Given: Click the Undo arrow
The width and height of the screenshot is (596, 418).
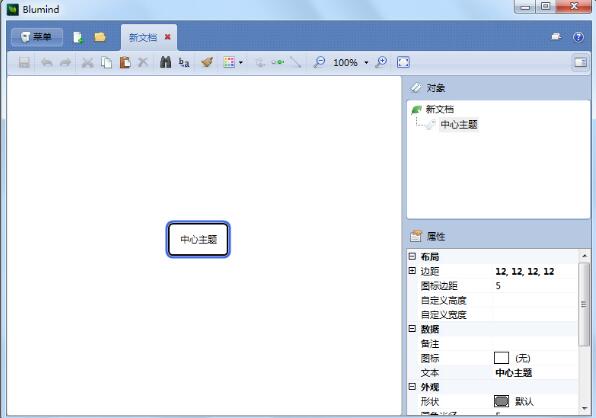Looking at the screenshot, I should 47,62.
